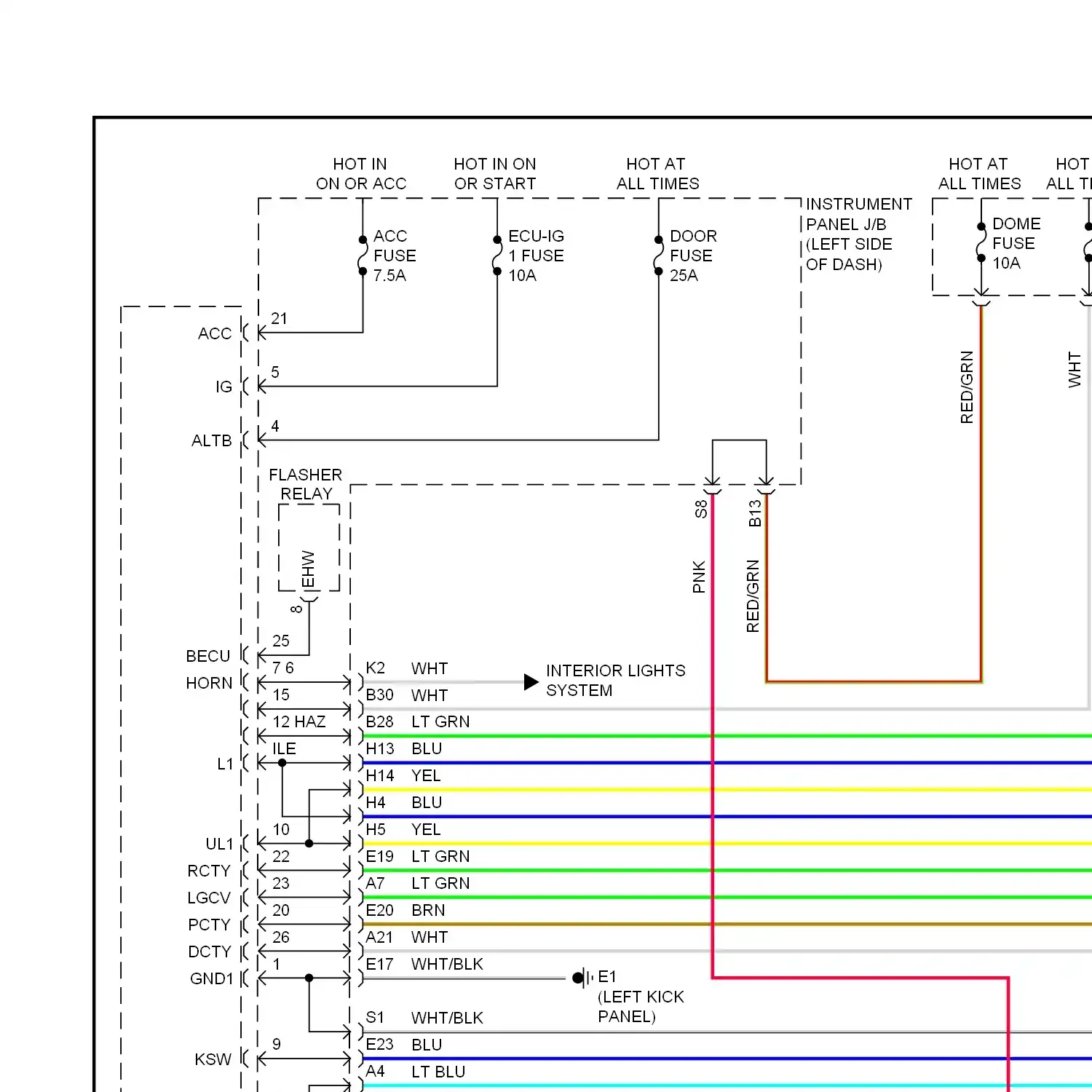Click the GND1 terminal label
The width and height of the screenshot is (1092, 1092).
[212, 978]
